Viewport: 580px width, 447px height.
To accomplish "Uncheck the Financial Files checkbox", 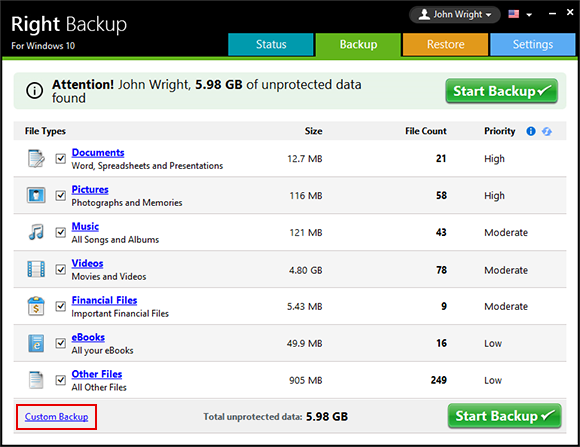I will coord(61,306).
